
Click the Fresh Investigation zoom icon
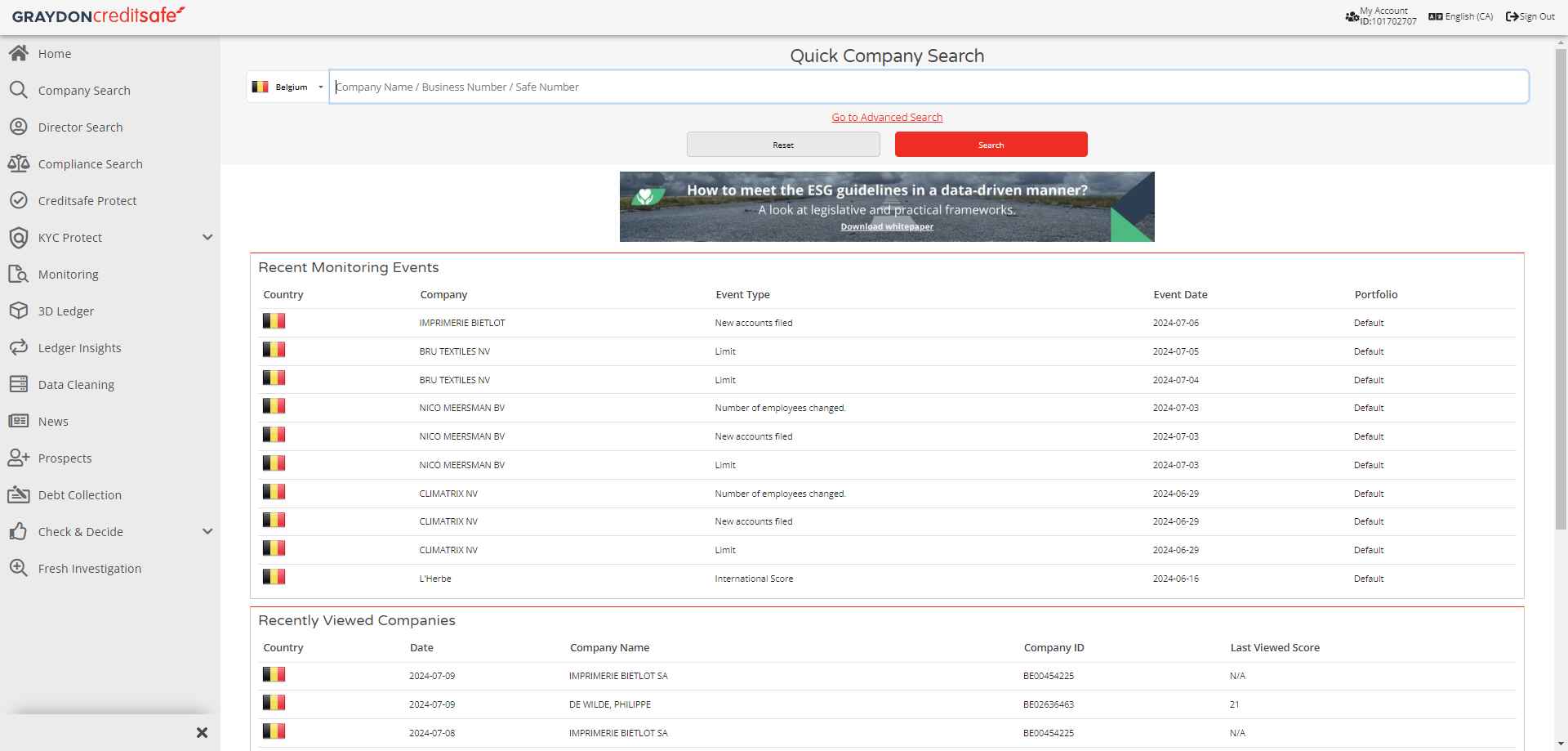(19, 568)
